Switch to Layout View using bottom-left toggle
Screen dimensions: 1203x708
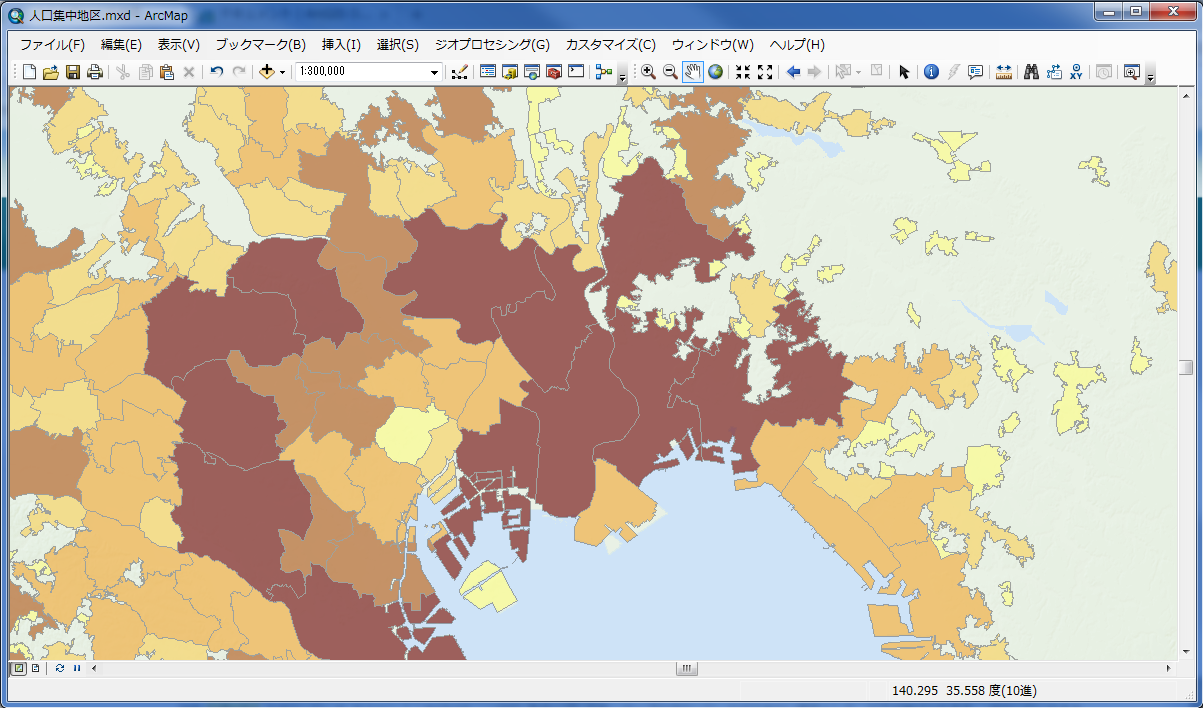click(x=33, y=668)
